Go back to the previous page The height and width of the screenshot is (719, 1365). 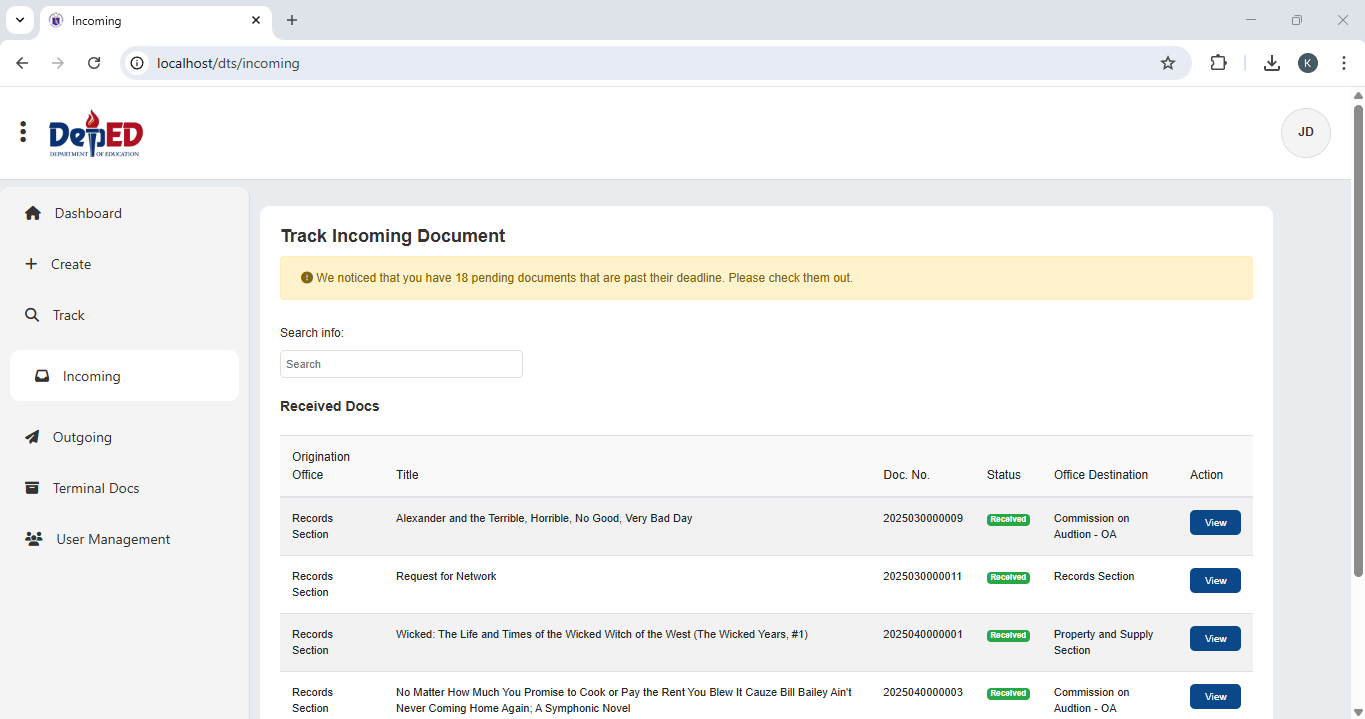point(22,63)
